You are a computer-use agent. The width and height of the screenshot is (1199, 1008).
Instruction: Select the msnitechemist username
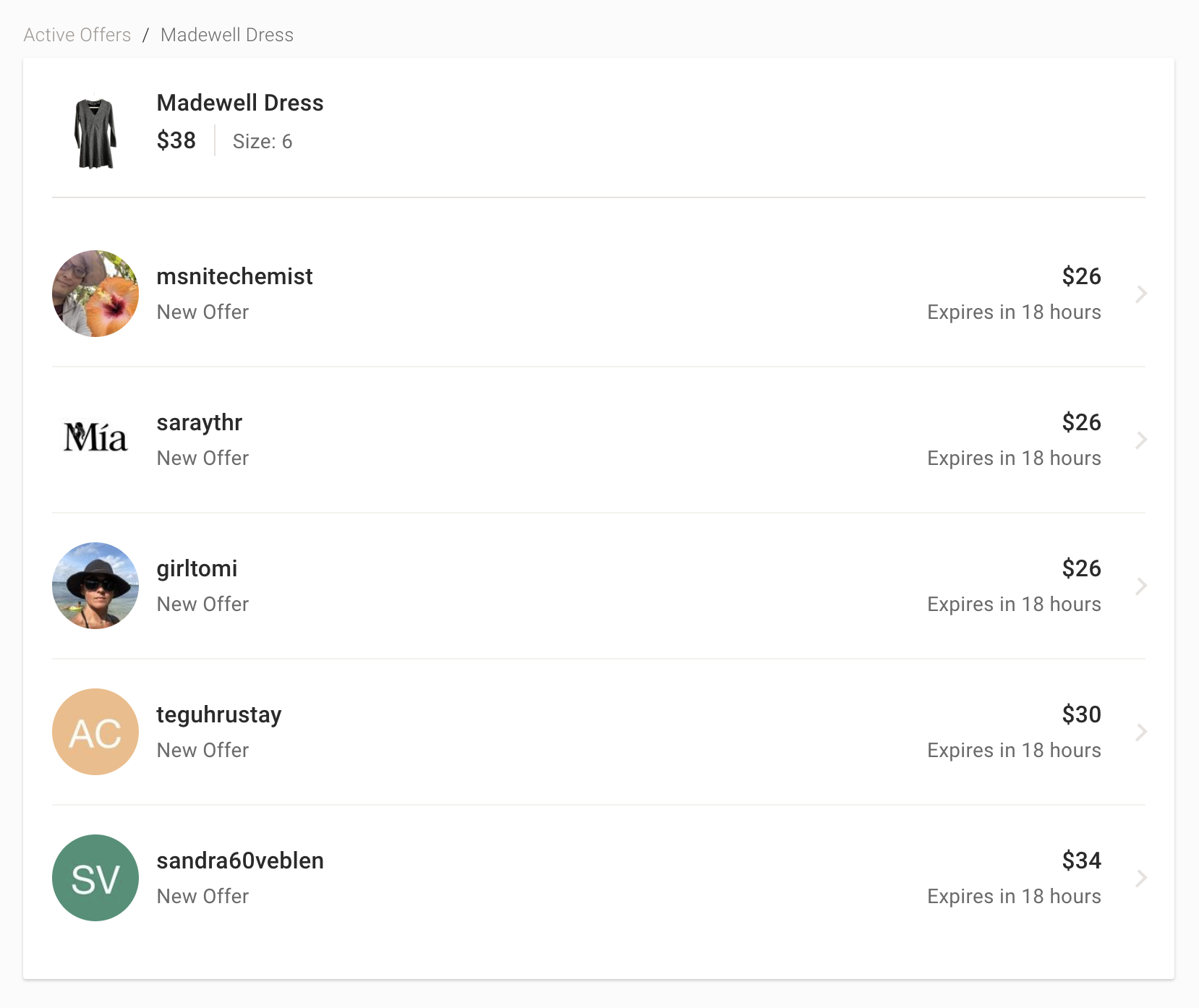pos(235,276)
